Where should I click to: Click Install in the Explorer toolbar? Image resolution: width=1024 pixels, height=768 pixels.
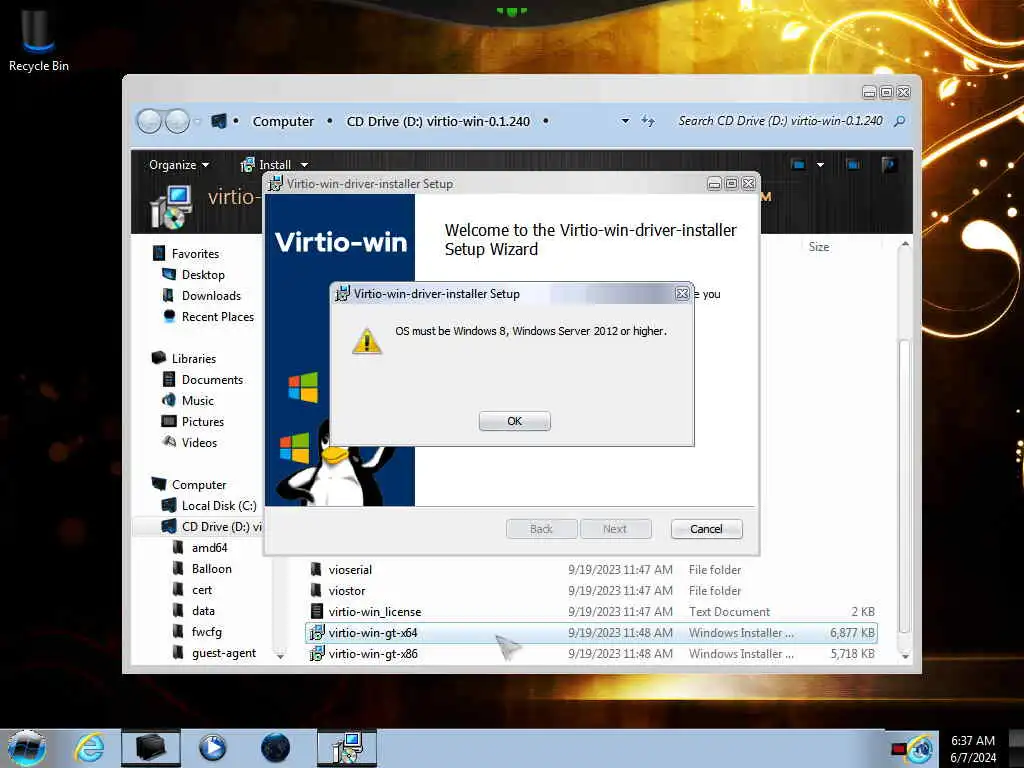click(x=266, y=165)
